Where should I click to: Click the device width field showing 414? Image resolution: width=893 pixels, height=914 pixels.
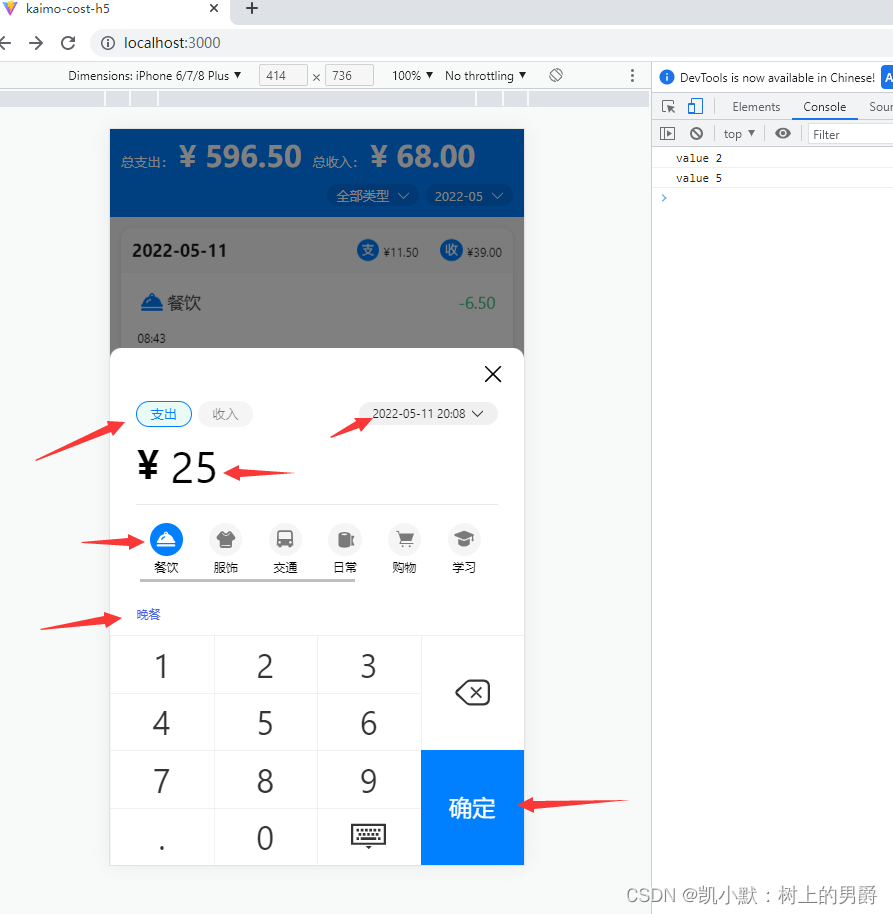point(283,75)
